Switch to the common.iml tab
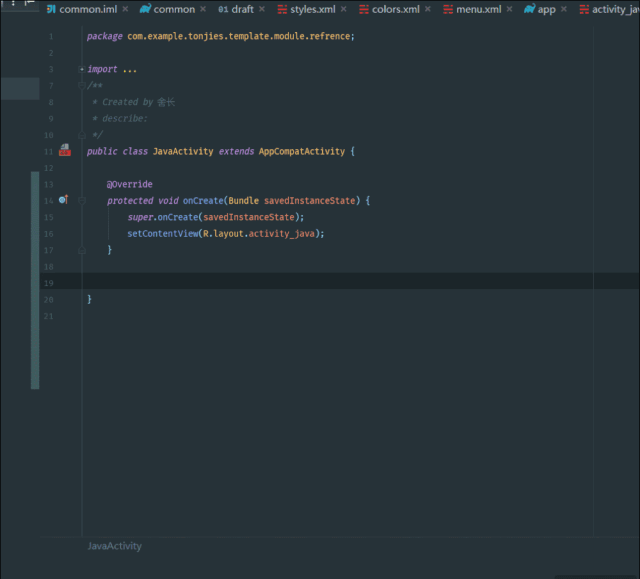The height and width of the screenshot is (579, 640). [88, 9]
